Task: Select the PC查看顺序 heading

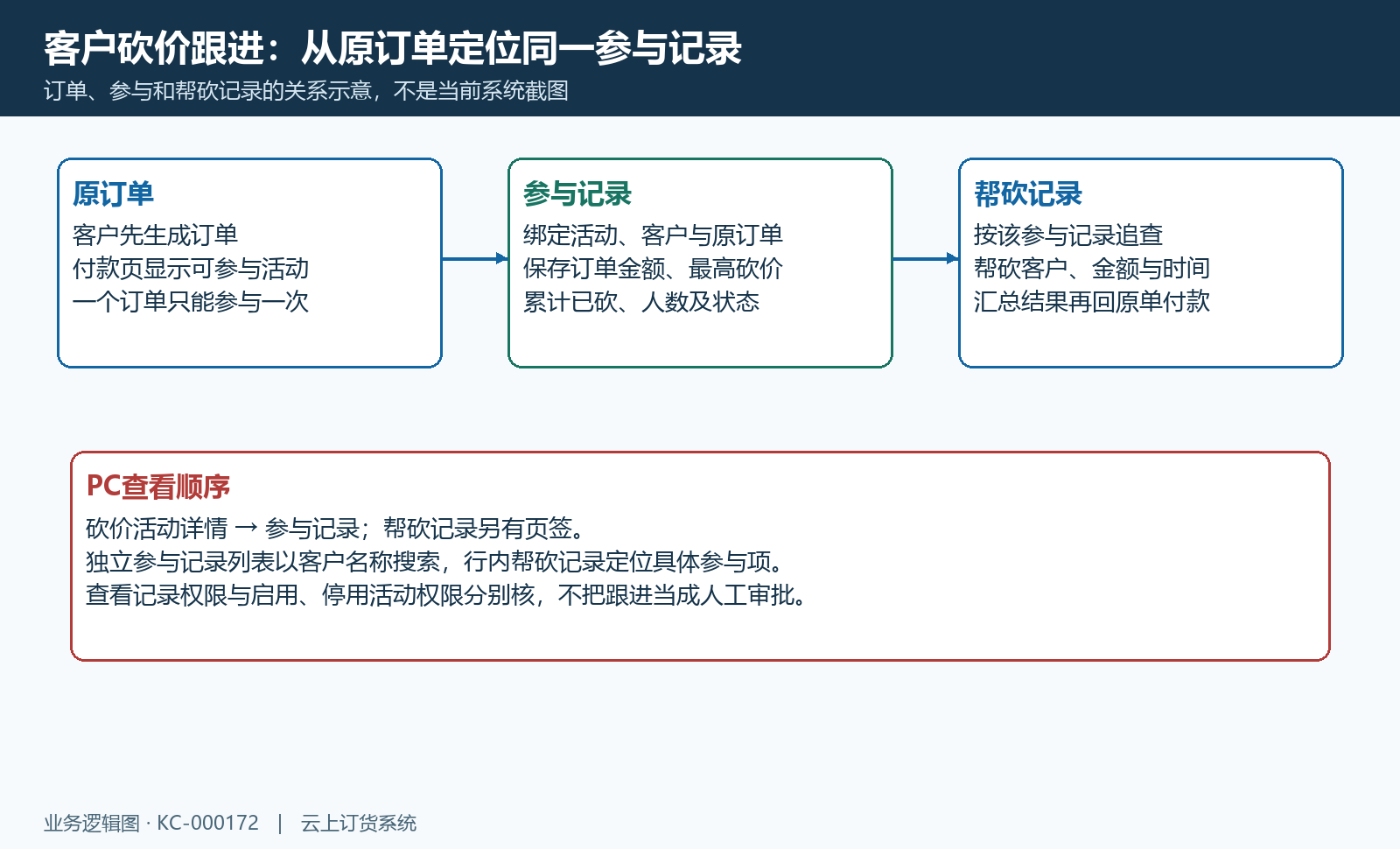Action: [x=158, y=487]
